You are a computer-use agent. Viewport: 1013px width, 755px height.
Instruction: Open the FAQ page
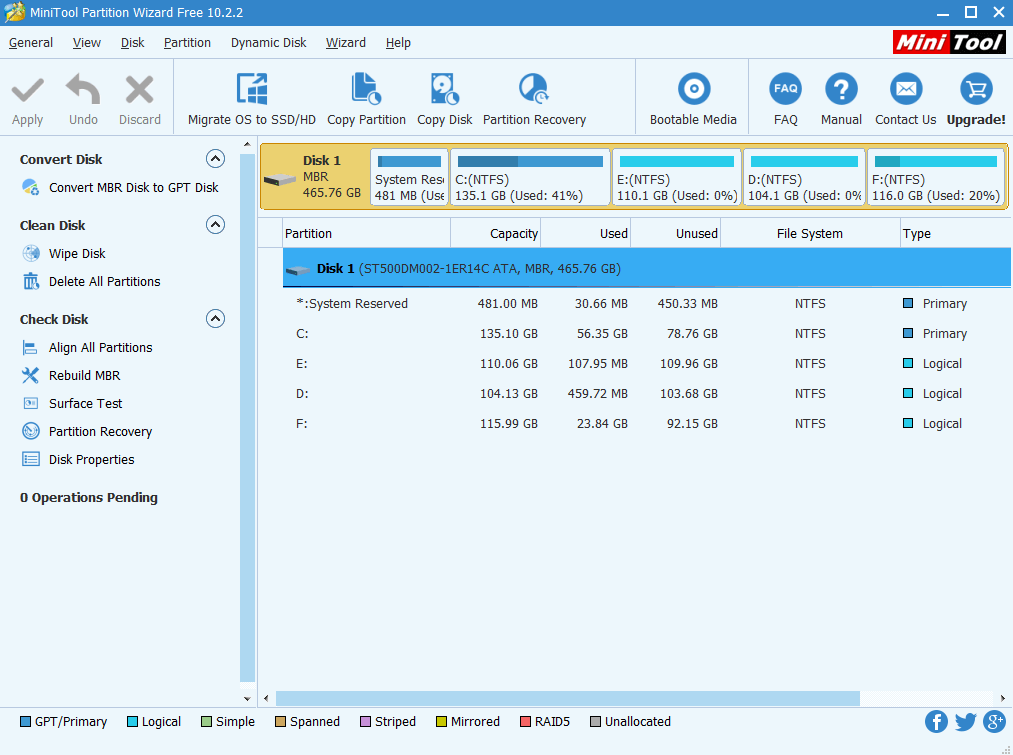pyautogui.click(x=785, y=90)
